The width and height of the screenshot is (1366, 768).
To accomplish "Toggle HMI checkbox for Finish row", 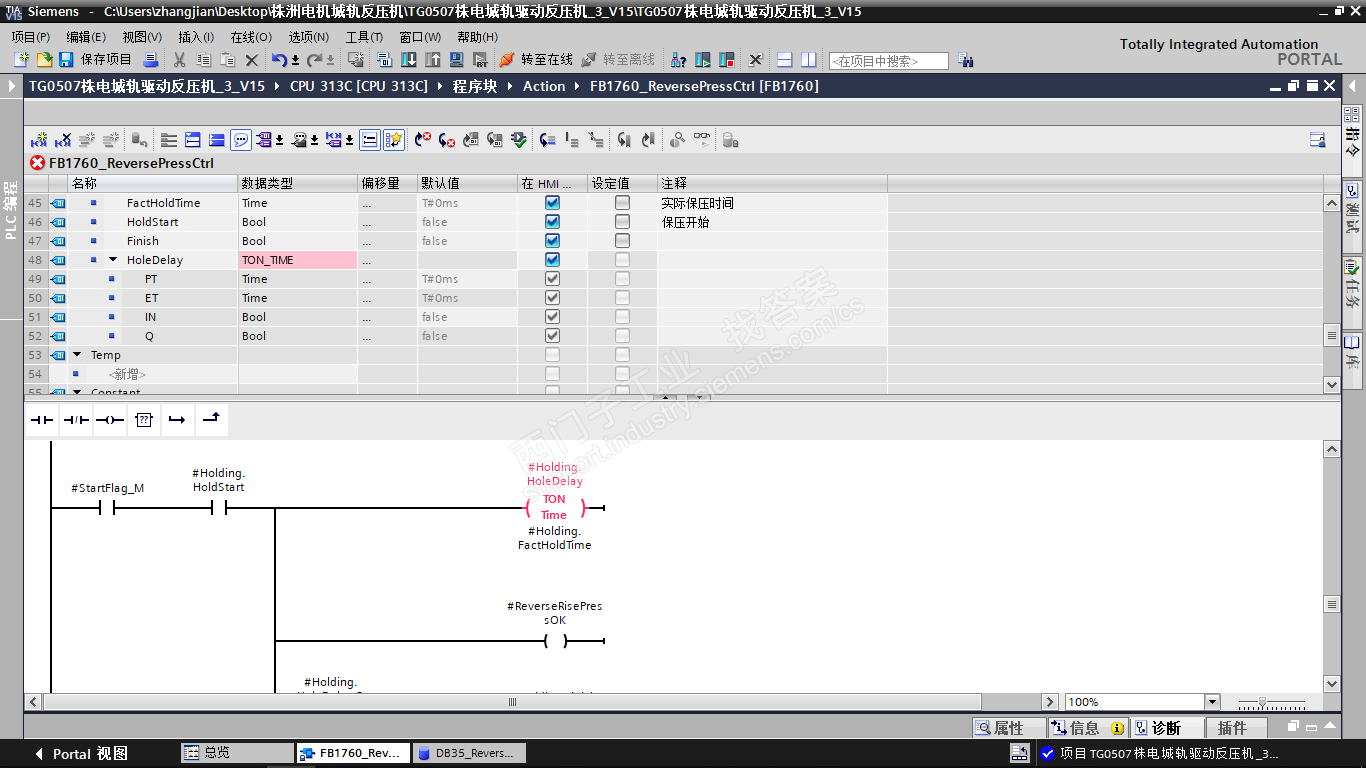I will point(552,241).
